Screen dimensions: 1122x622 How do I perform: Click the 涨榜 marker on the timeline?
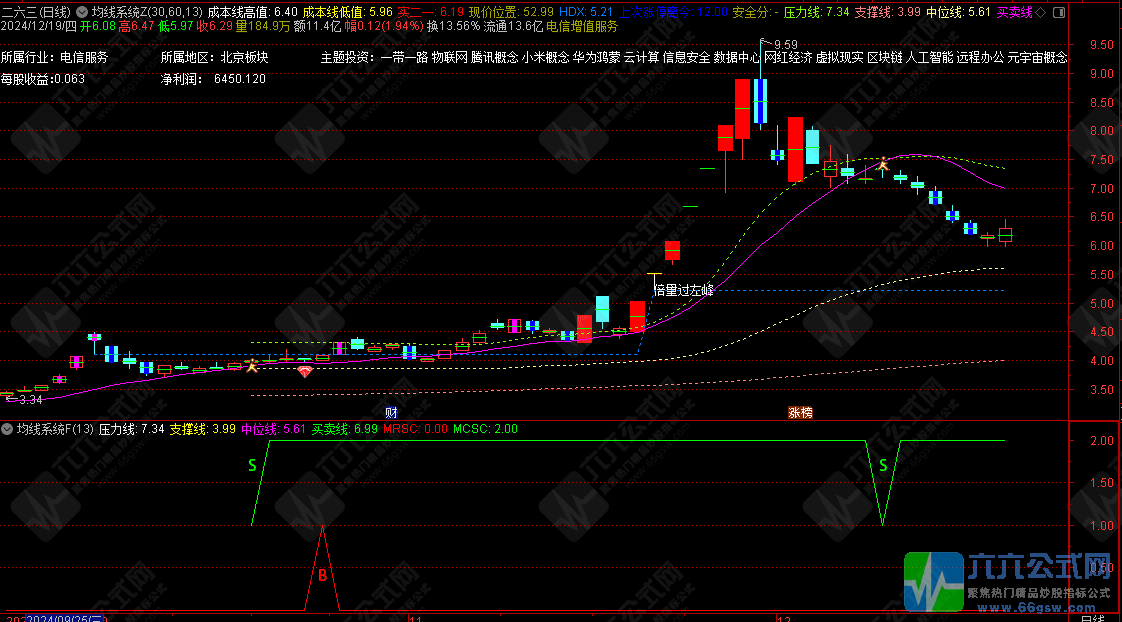(800, 412)
